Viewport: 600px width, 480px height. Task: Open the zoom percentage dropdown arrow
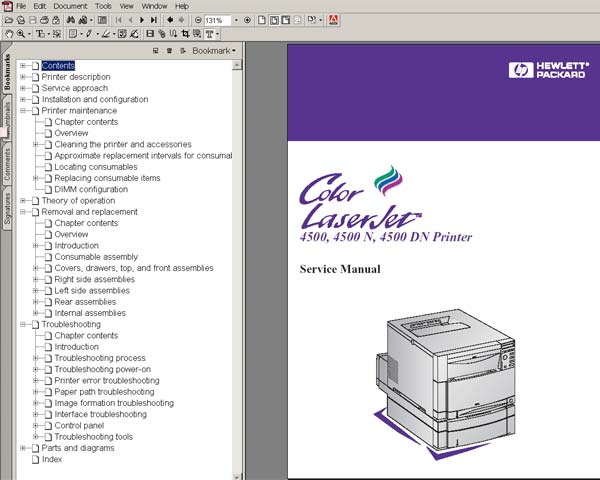point(236,20)
